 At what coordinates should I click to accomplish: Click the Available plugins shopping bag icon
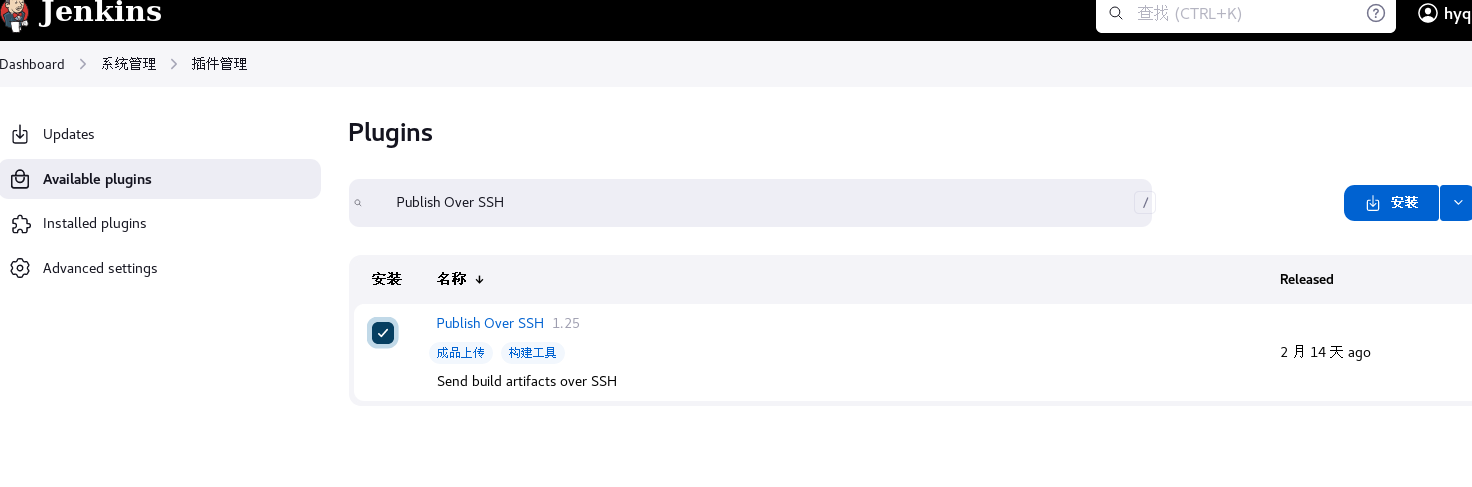tap(20, 179)
